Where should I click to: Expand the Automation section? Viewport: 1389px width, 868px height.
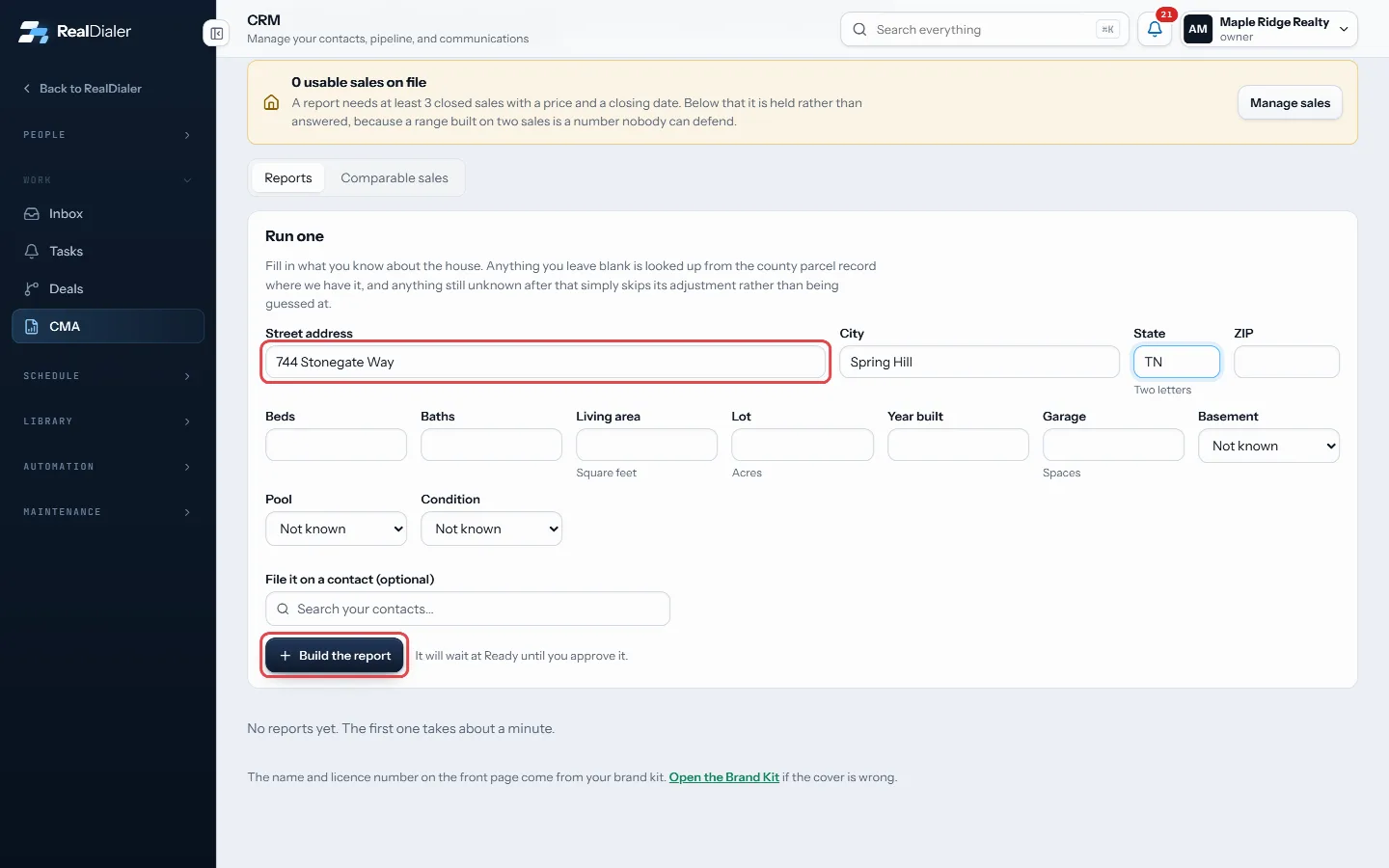coord(108,467)
